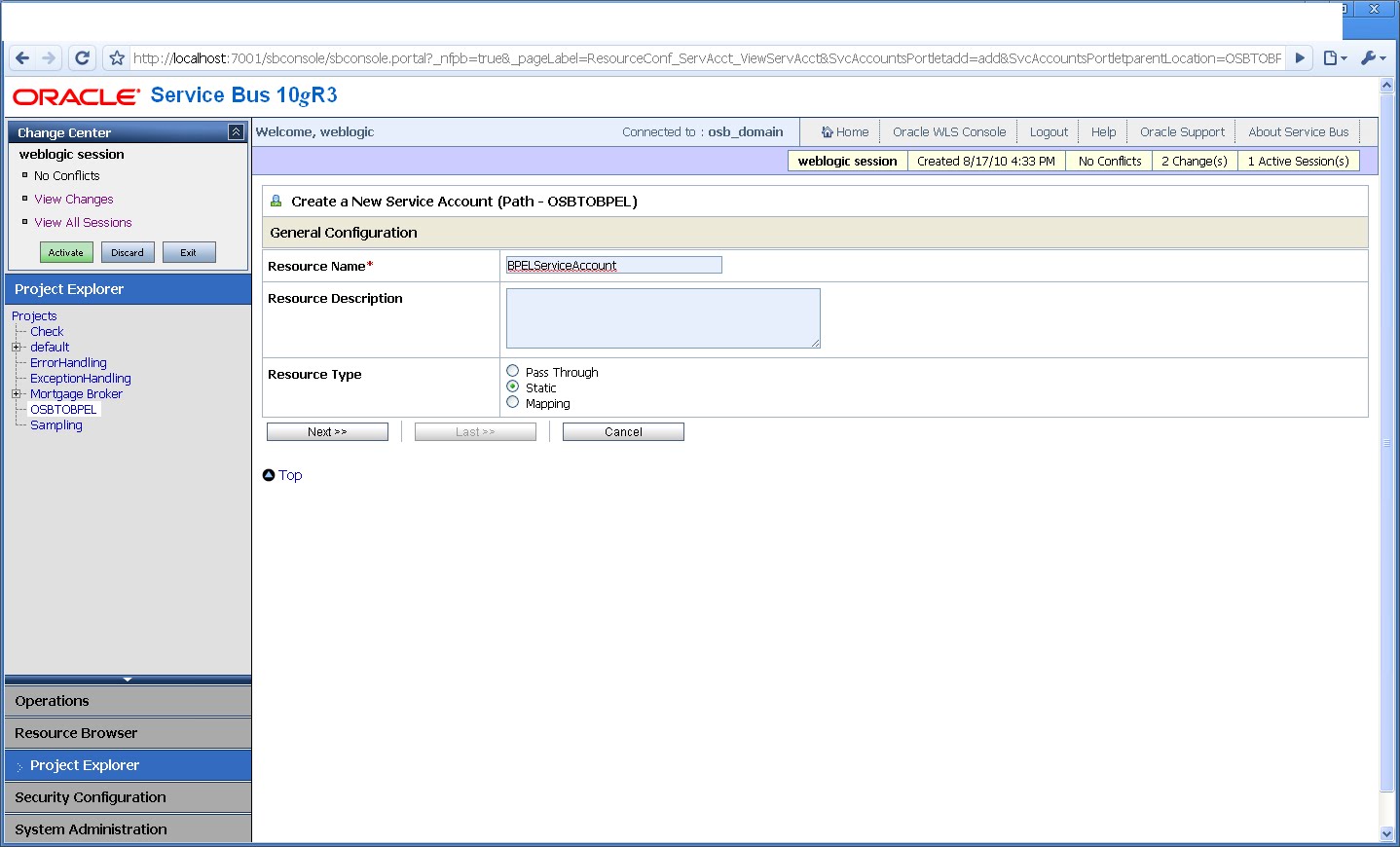
Task: Click the 2 Change(s) status cell
Action: [x=1195, y=162]
